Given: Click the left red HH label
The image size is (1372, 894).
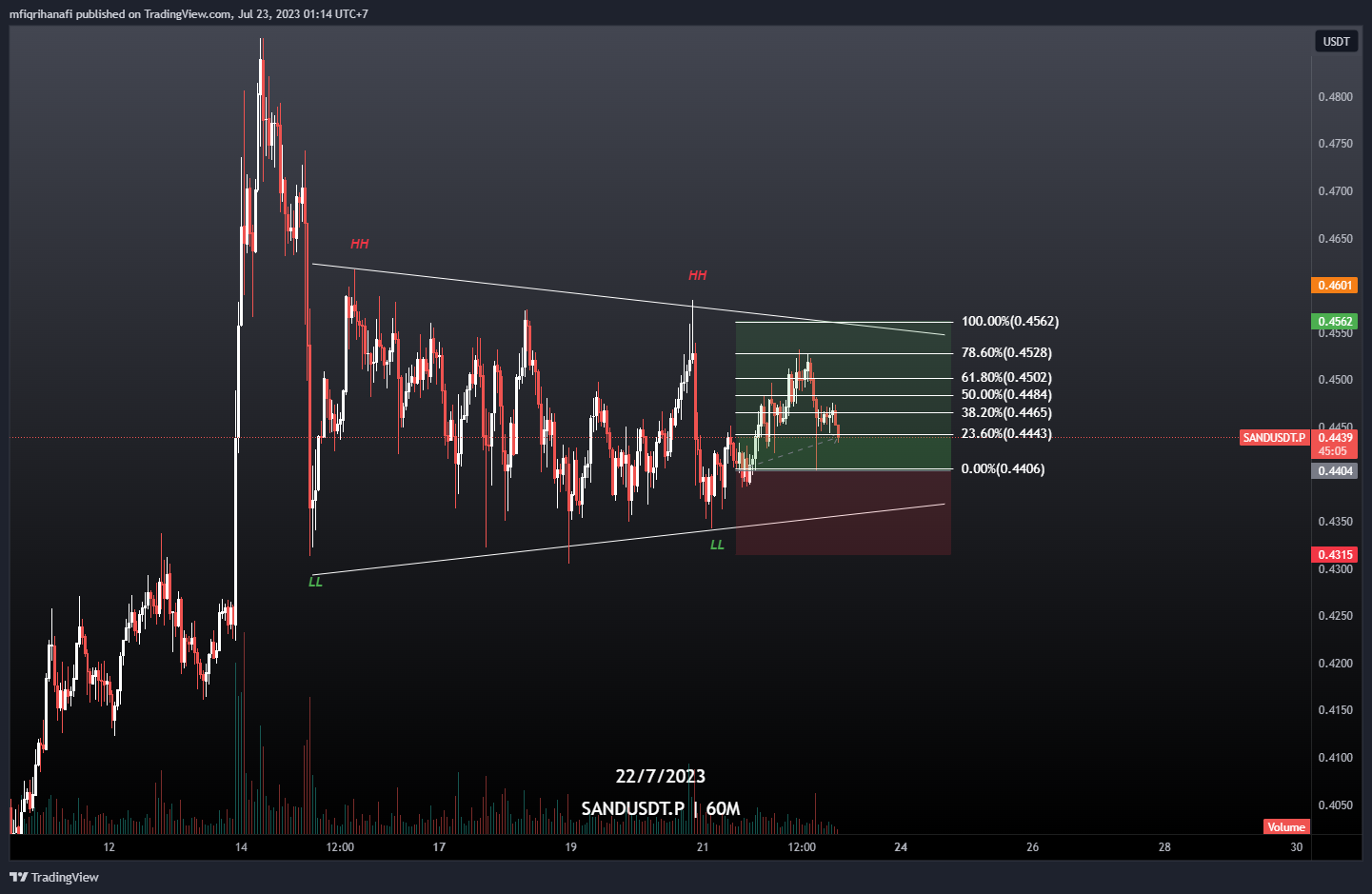Looking at the screenshot, I should (x=359, y=245).
